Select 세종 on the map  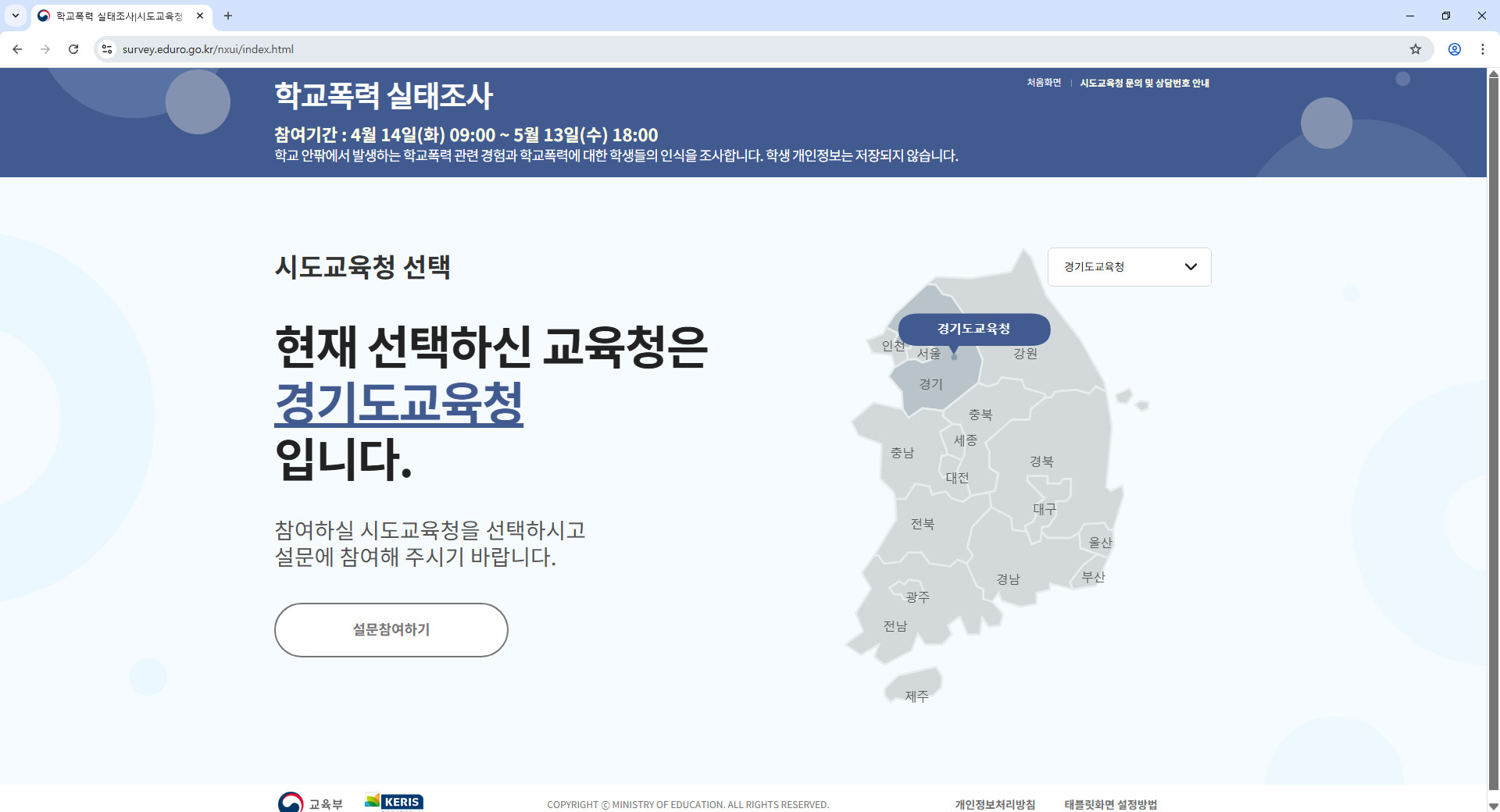coord(966,440)
